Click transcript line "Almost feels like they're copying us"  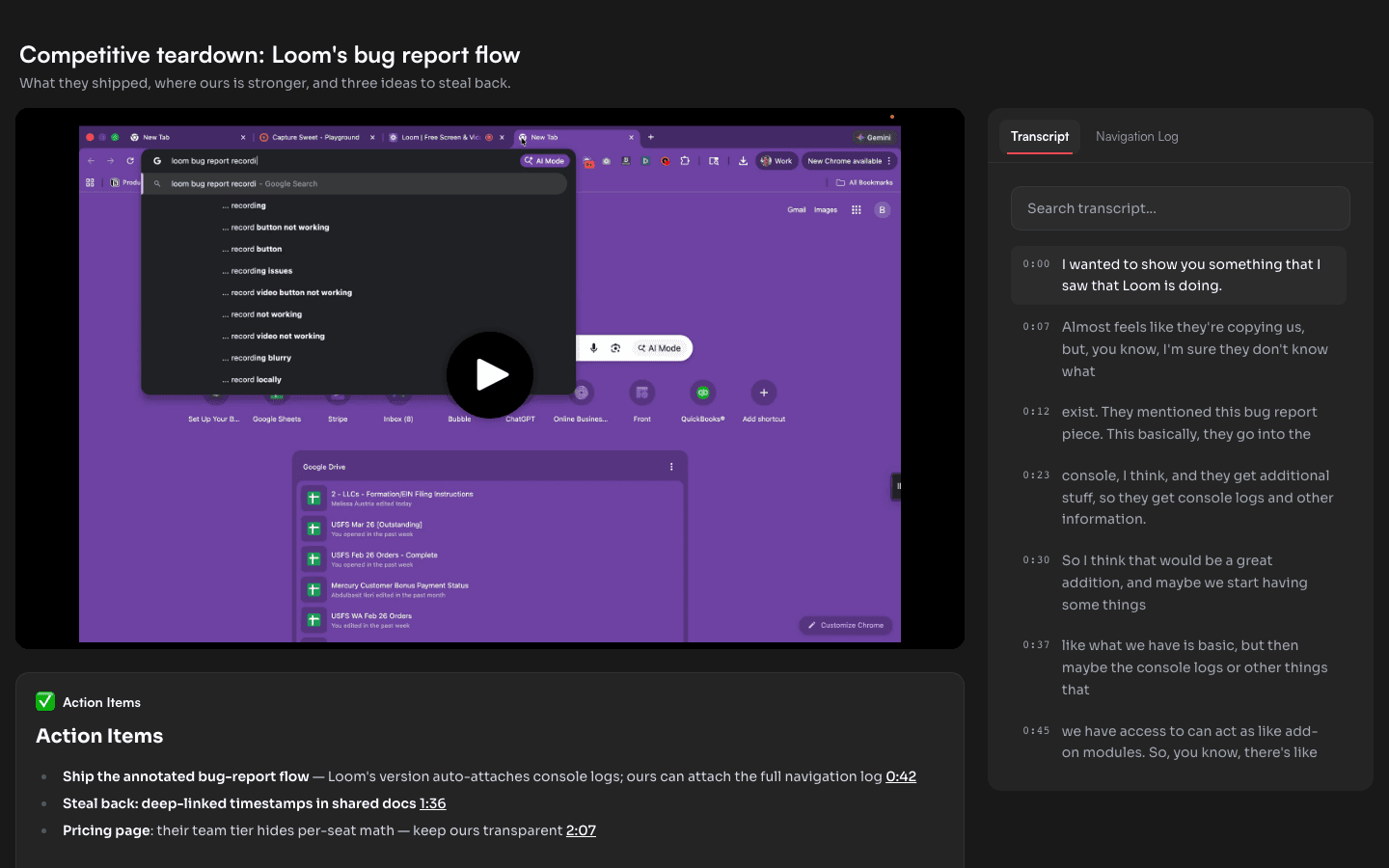[1179, 349]
